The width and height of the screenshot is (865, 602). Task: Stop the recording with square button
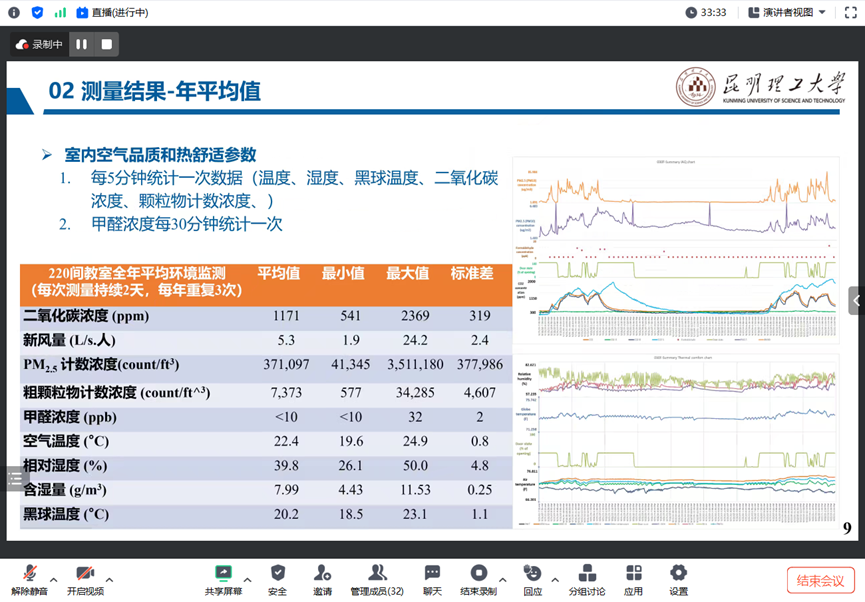pos(106,44)
